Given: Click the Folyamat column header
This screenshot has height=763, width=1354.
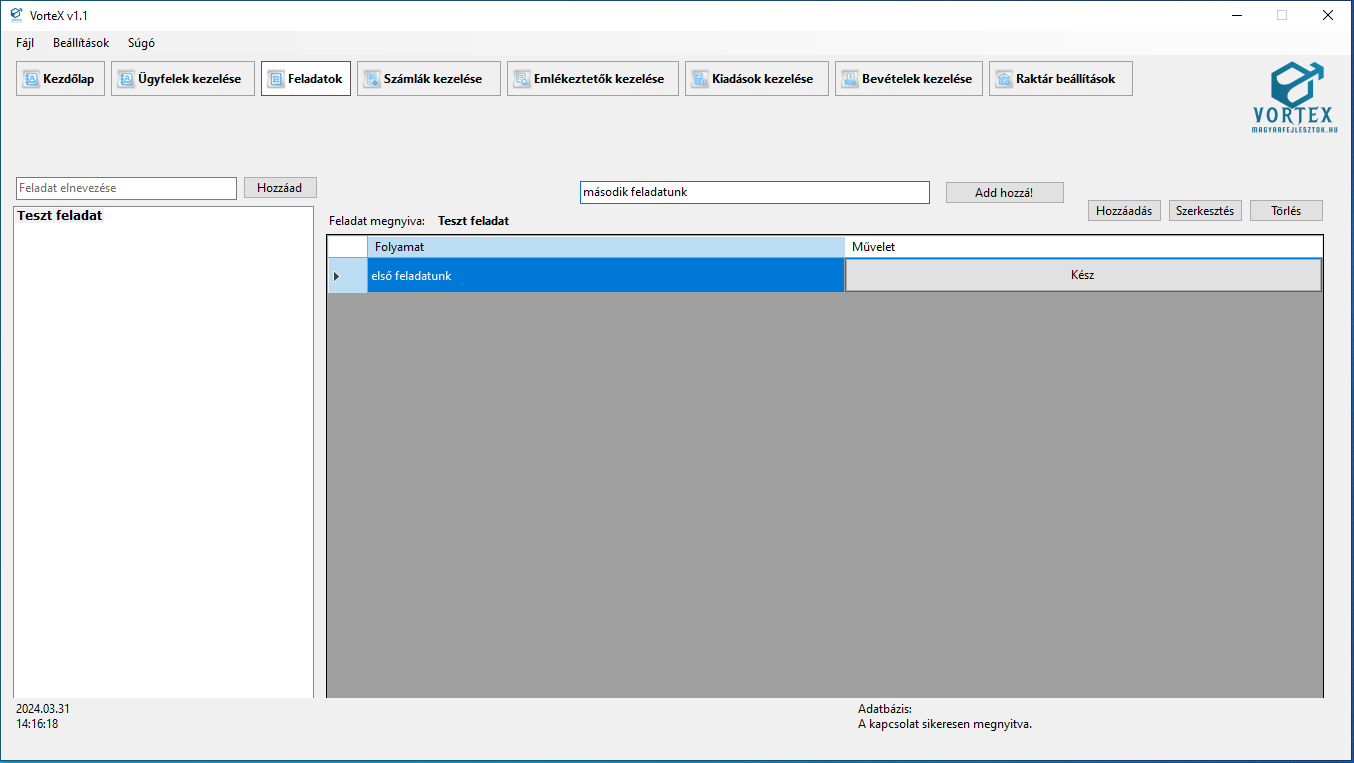Looking at the screenshot, I should [x=605, y=246].
